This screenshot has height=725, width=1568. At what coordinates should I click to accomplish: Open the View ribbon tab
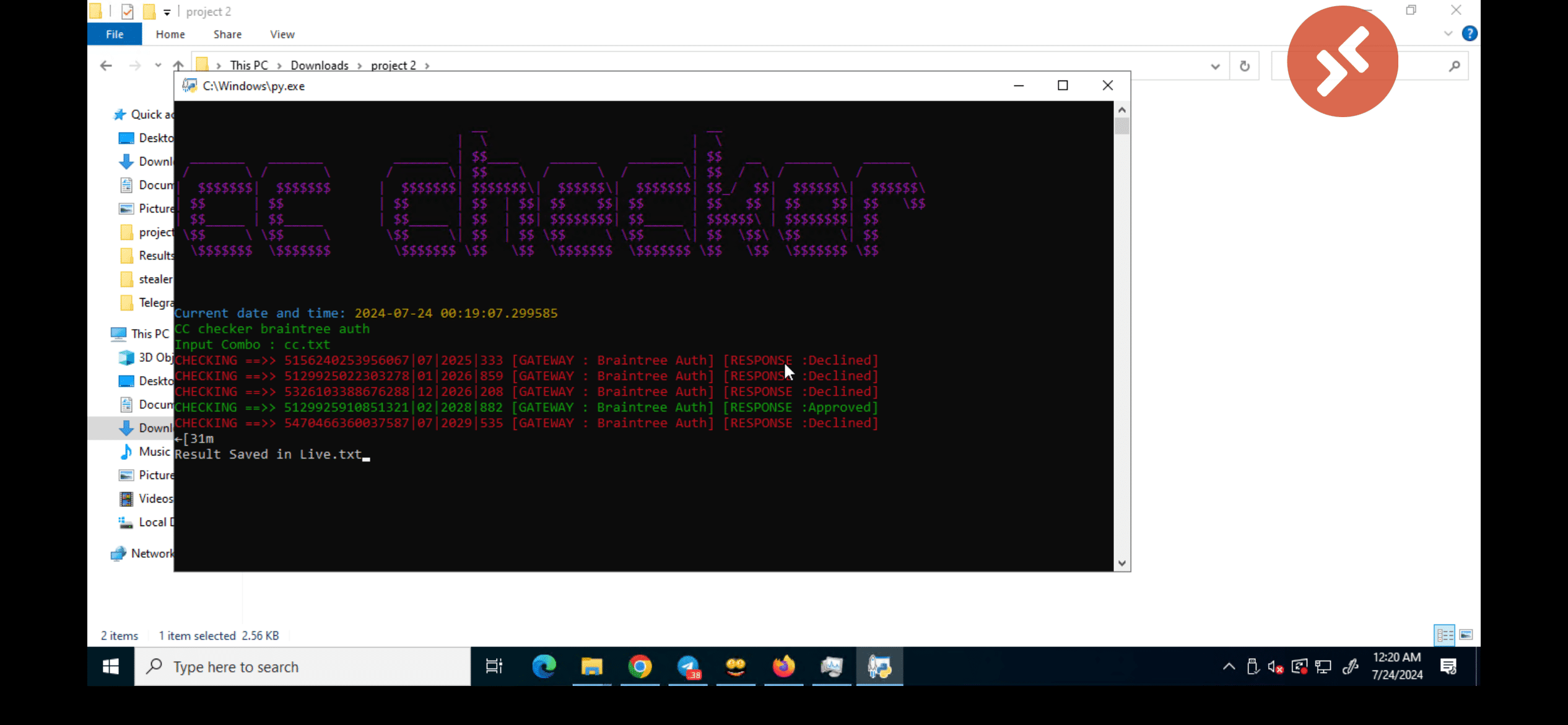click(282, 34)
